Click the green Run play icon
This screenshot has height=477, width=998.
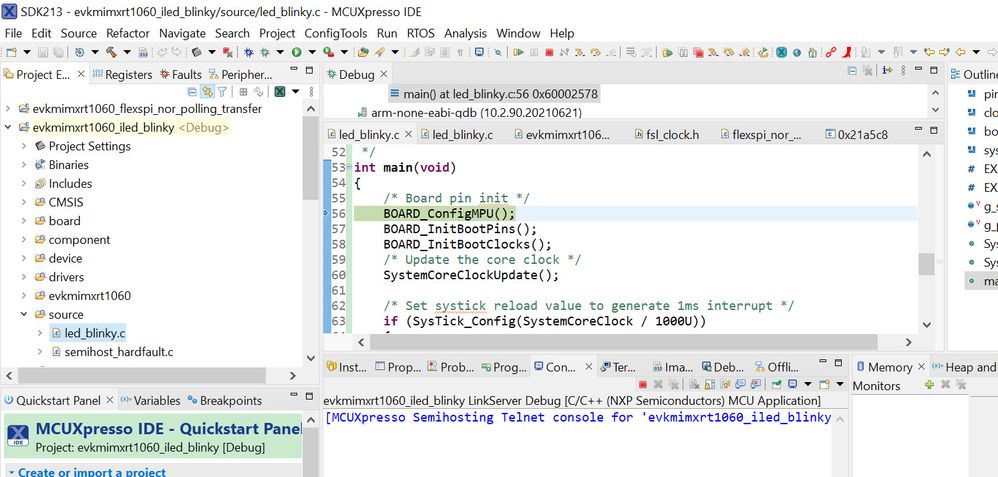[x=297, y=52]
